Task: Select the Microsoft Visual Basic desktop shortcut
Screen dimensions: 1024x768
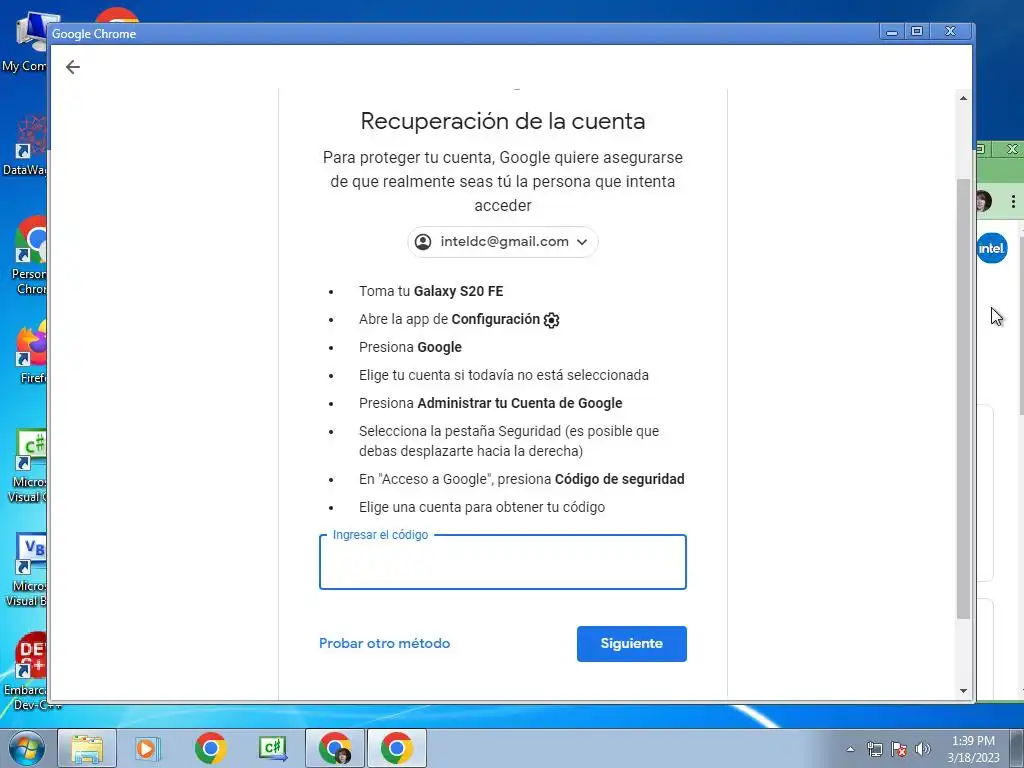Action: tap(27, 571)
